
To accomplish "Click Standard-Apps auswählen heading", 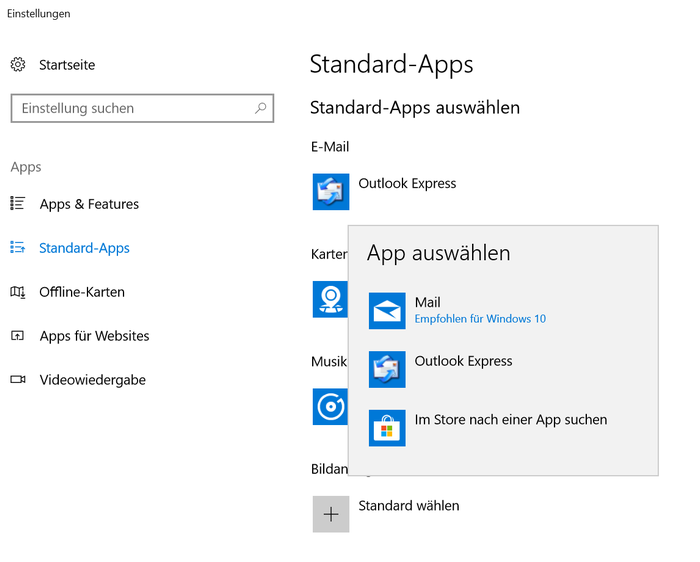I will pyautogui.click(x=415, y=108).
